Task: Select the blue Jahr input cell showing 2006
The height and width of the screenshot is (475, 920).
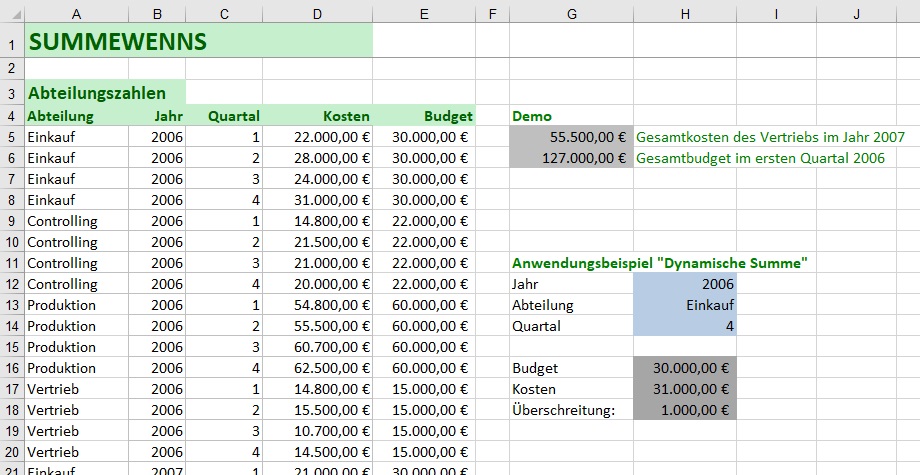Action: pos(684,284)
